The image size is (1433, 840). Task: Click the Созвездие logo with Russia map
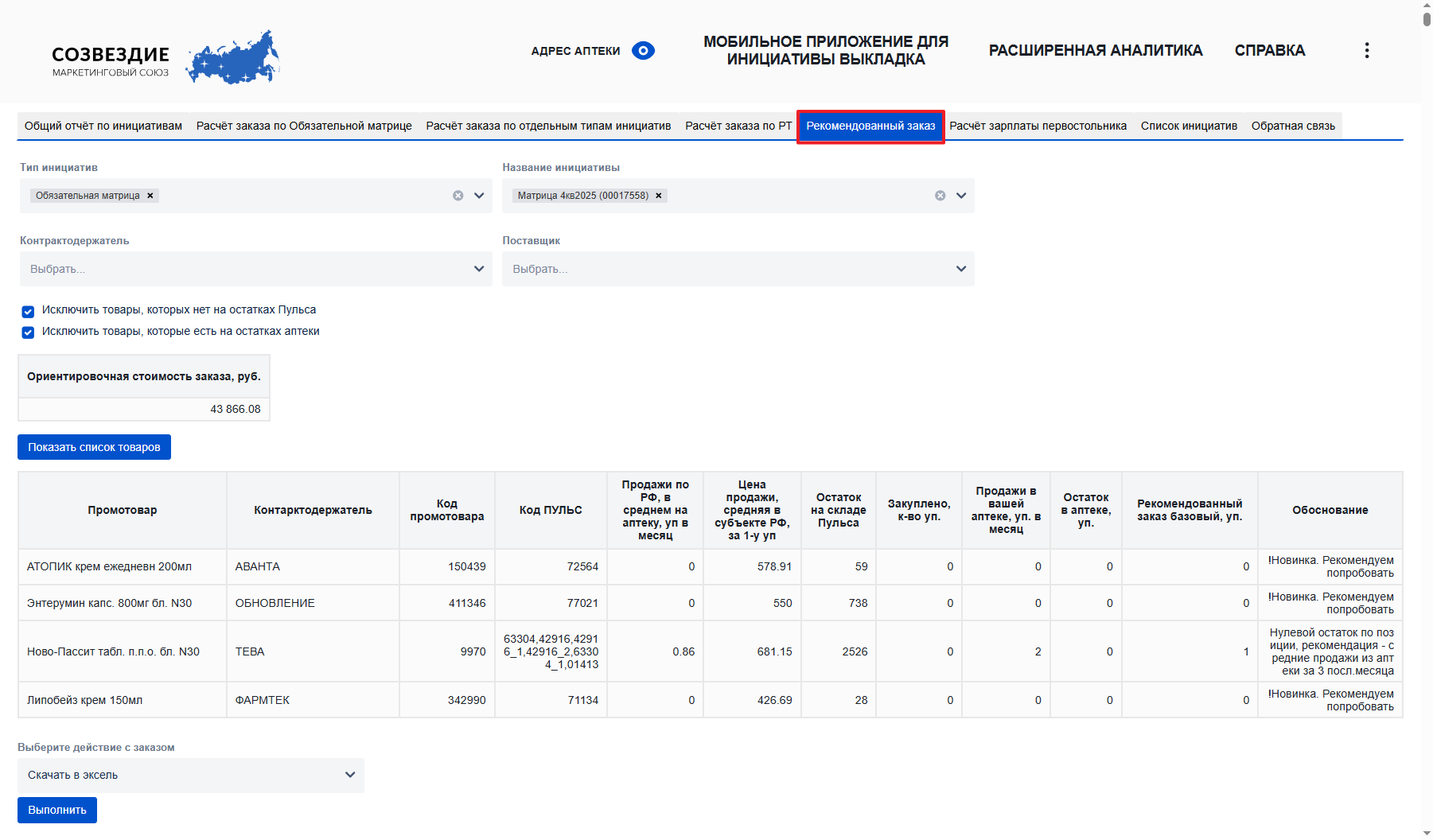point(165,58)
